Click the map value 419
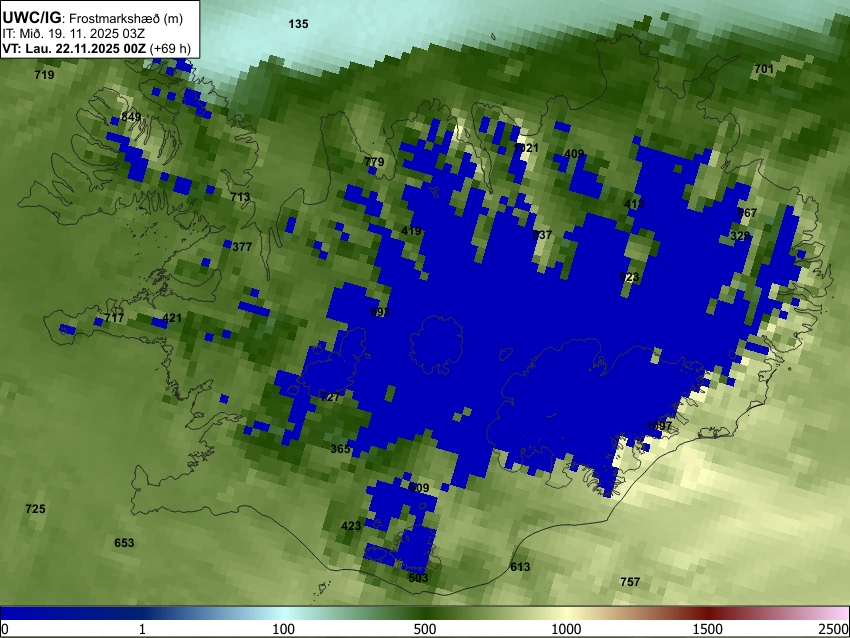 [x=411, y=231]
